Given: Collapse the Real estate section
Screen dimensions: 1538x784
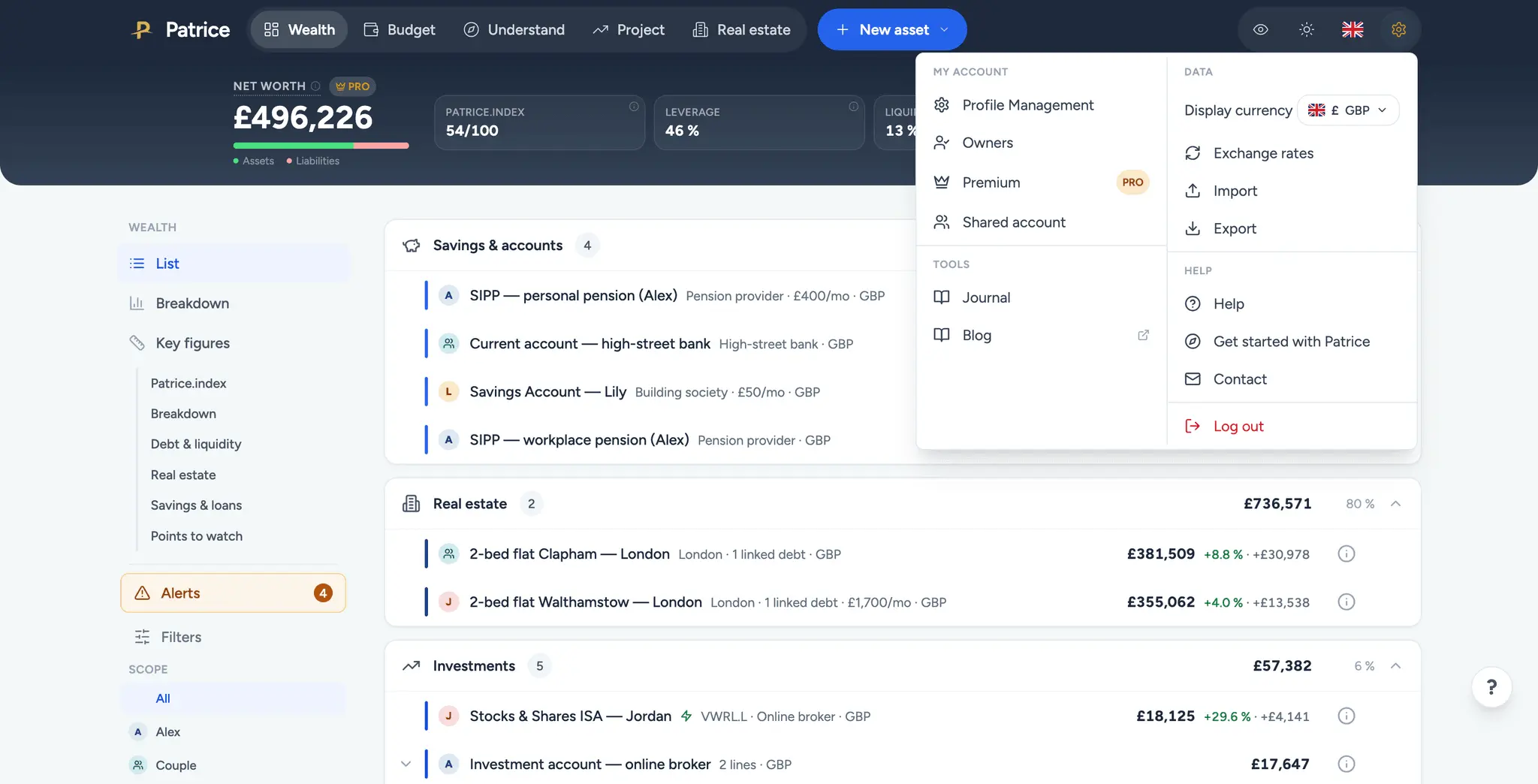Looking at the screenshot, I should (1395, 504).
